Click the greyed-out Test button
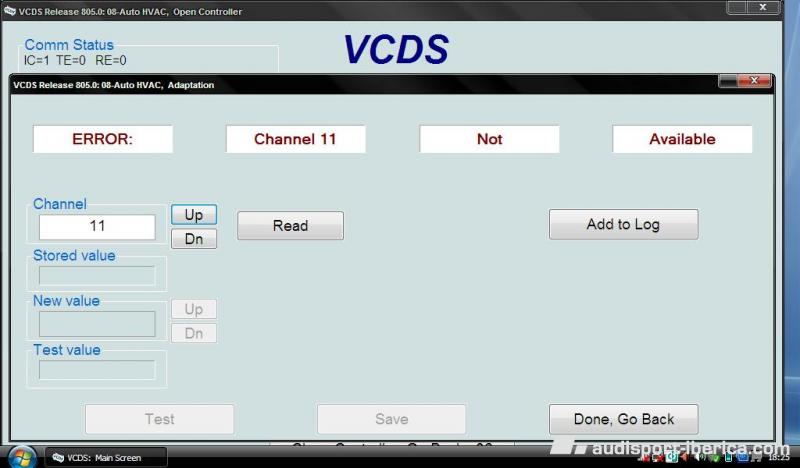The image size is (800, 468). (160, 419)
